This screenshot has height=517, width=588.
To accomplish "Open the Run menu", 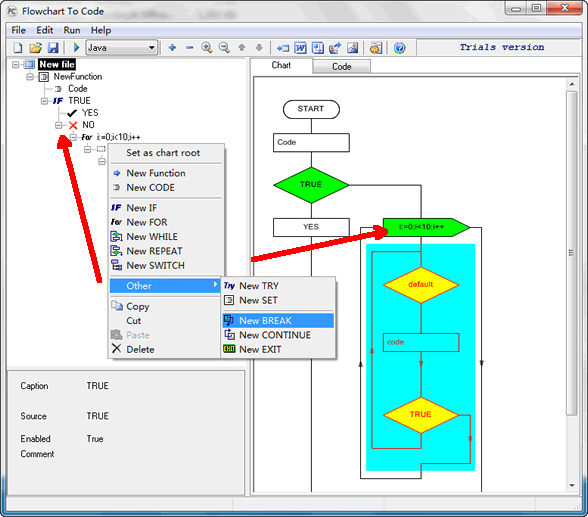I will tap(72, 30).
